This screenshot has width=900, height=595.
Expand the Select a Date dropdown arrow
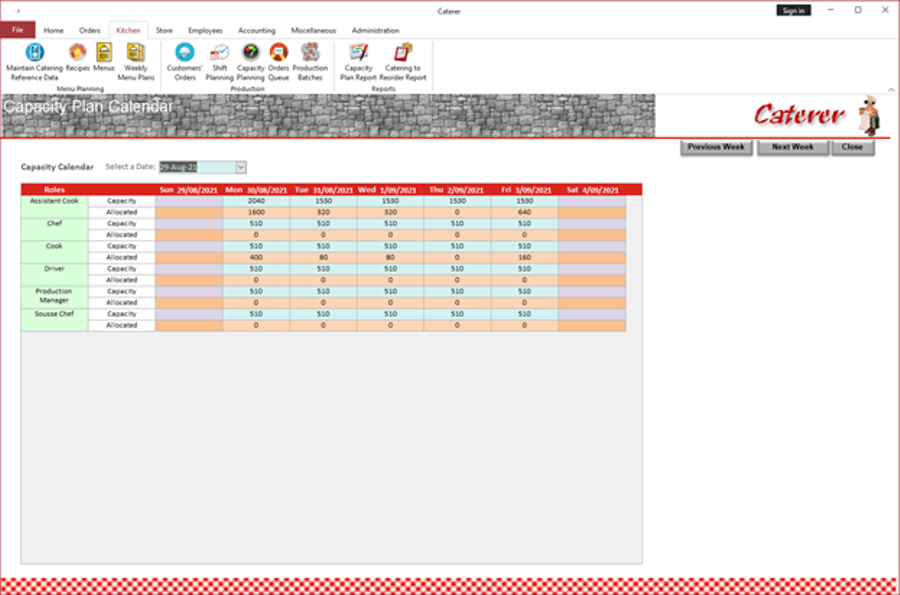(241, 167)
